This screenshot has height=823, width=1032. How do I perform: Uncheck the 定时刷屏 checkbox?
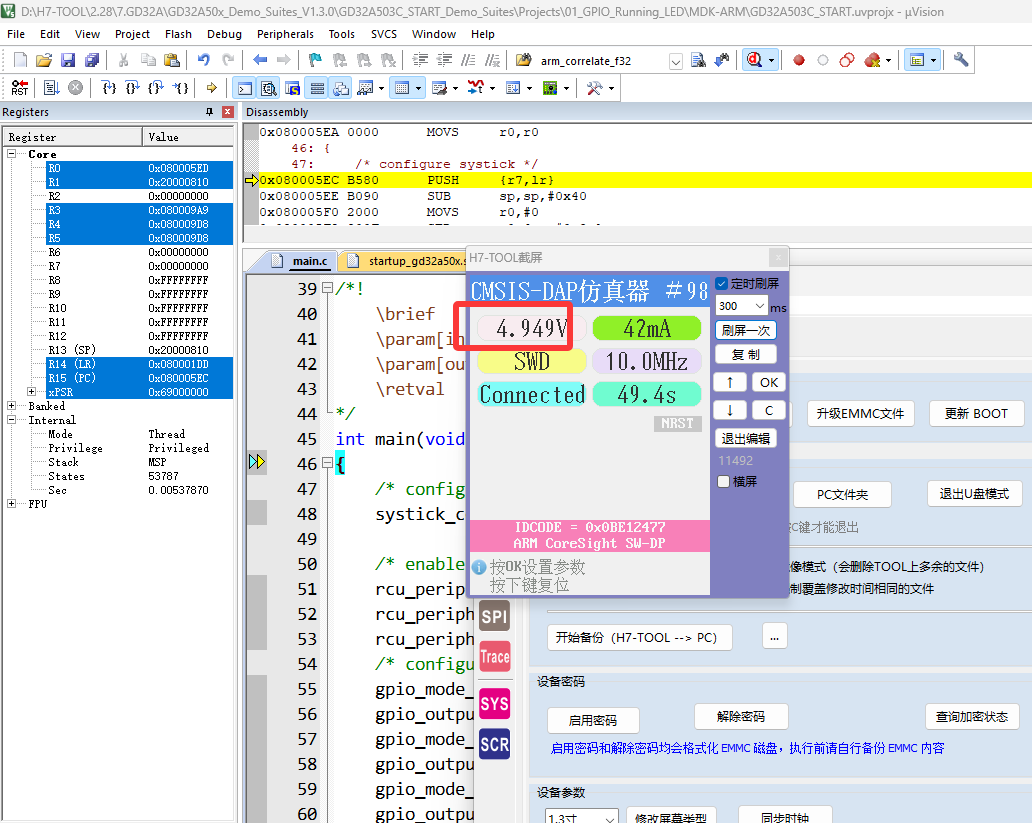722,284
